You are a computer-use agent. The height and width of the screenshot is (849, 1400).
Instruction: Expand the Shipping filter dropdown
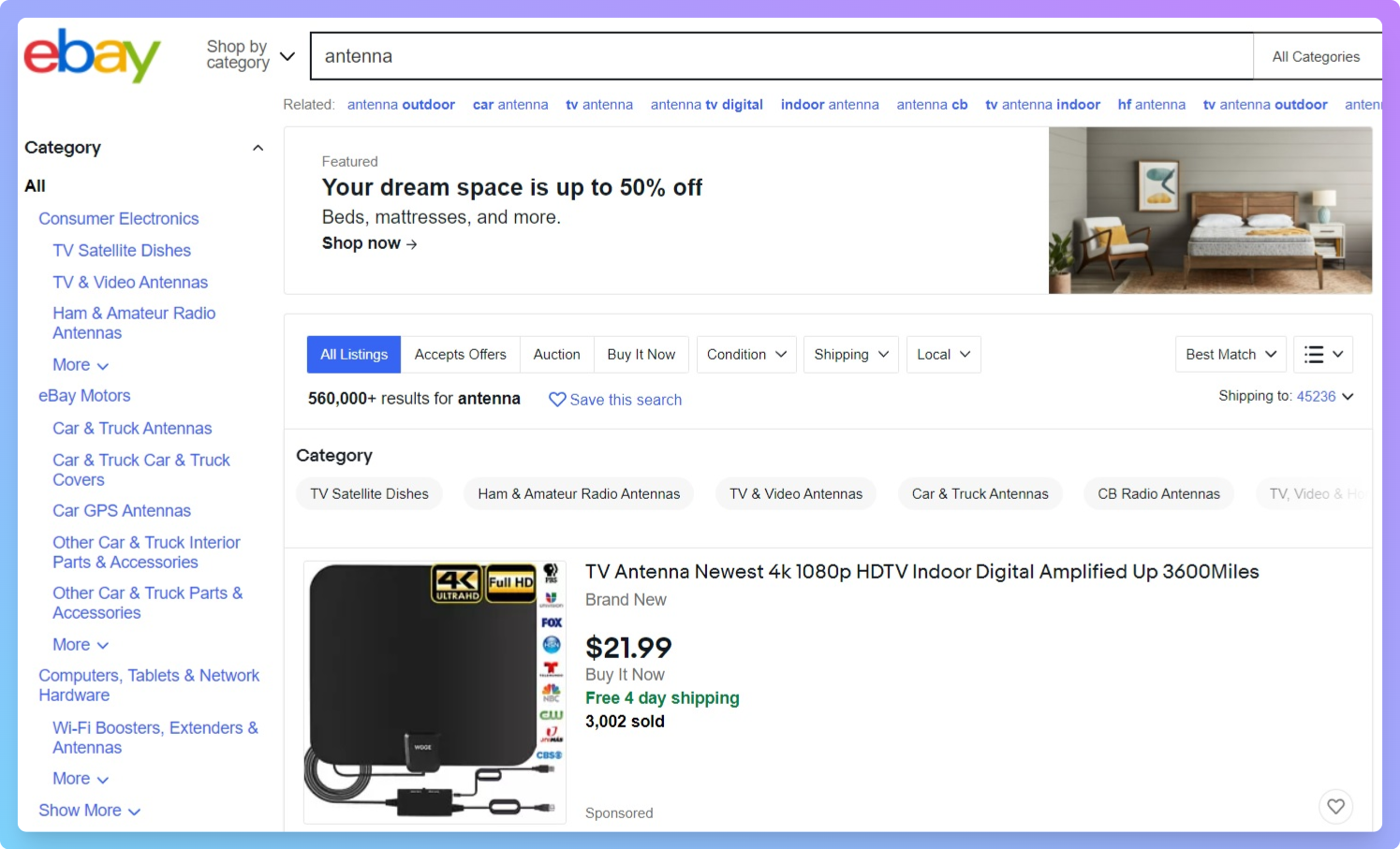(851, 355)
